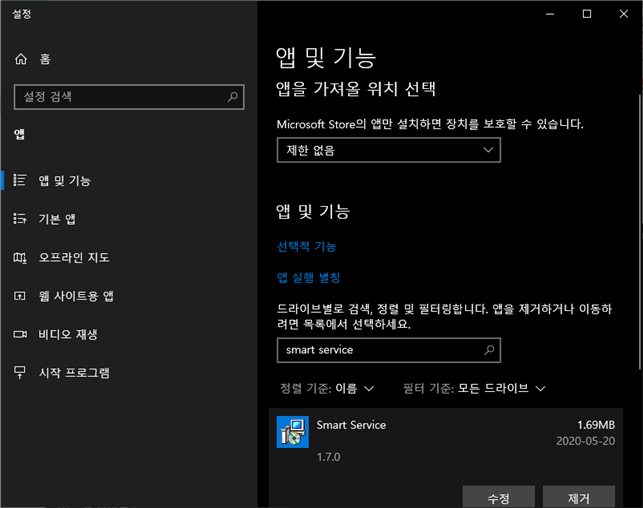
Task: Minimize the 설정 window
Action: pyautogui.click(x=550, y=14)
